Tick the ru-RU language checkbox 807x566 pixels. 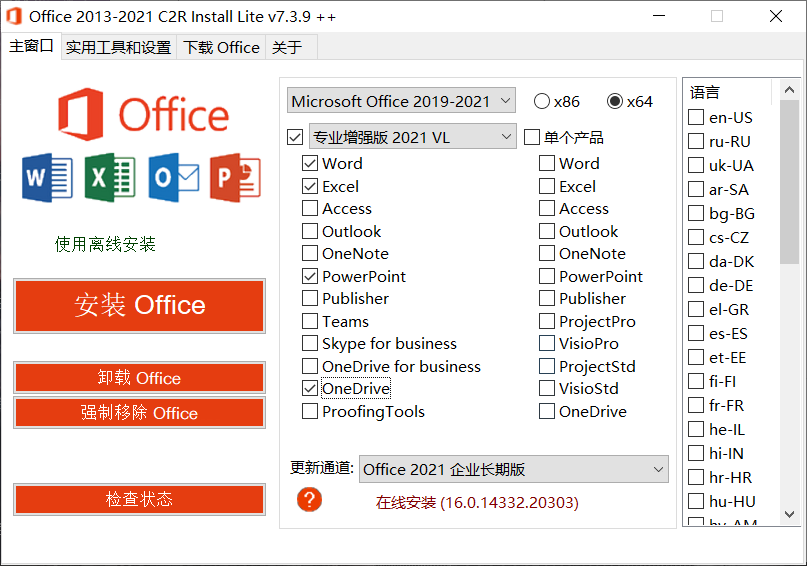click(696, 141)
